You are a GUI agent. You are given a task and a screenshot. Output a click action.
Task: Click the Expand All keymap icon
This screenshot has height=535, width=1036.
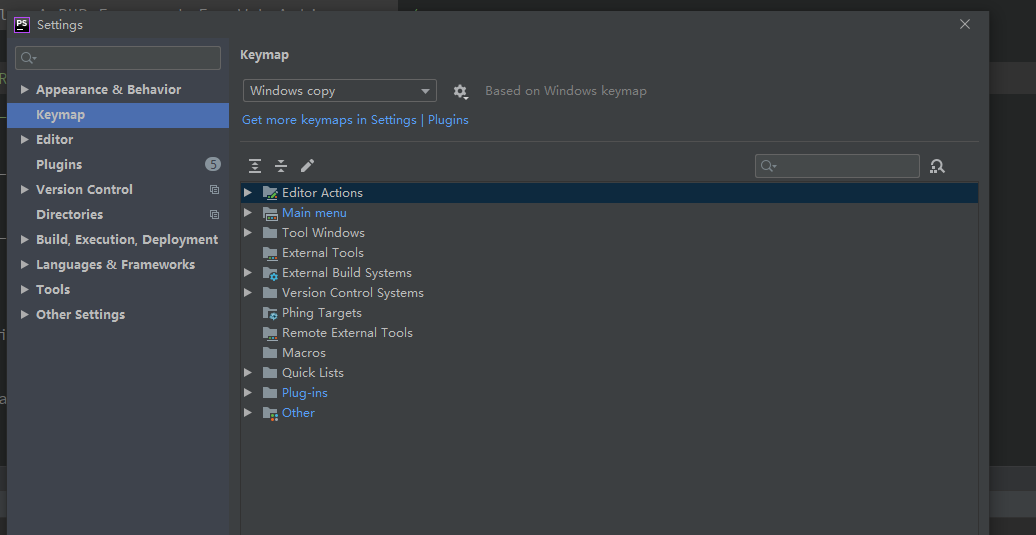pyautogui.click(x=255, y=166)
